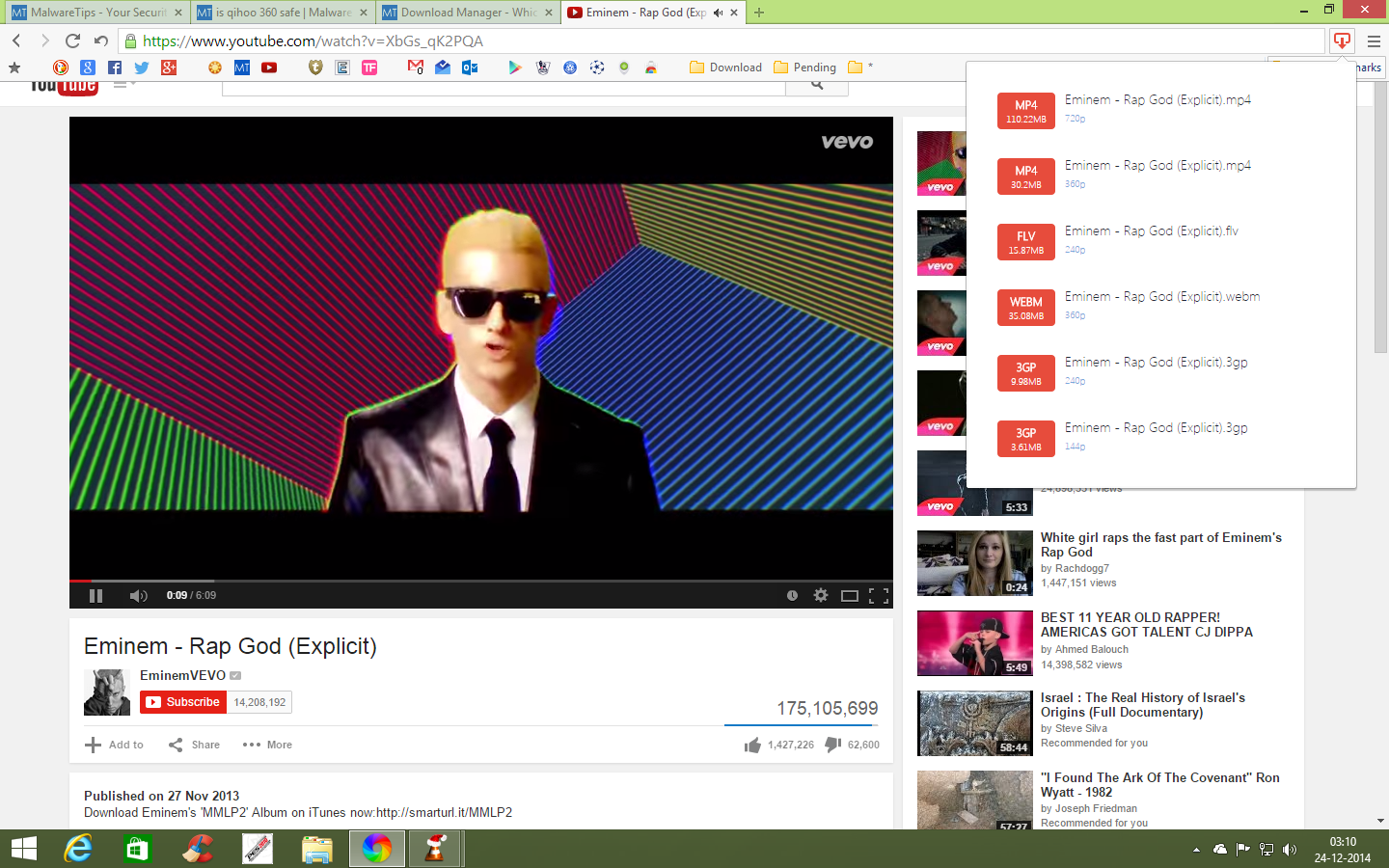Open the YouTube bookmark icon
This screenshot has height=868, width=1389.
(x=269, y=68)
